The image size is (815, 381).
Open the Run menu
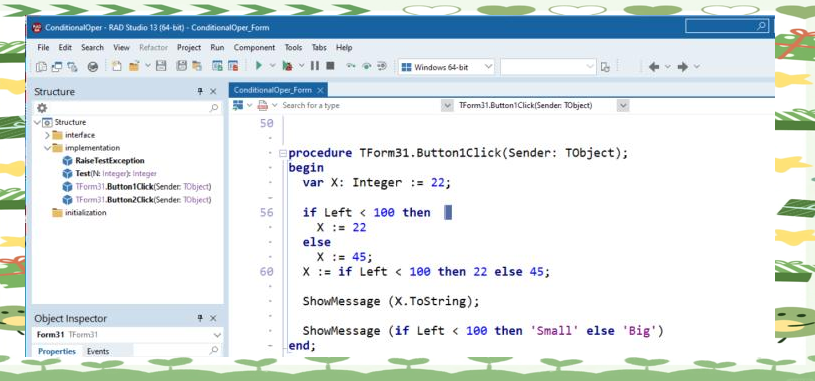click(217, 47)
